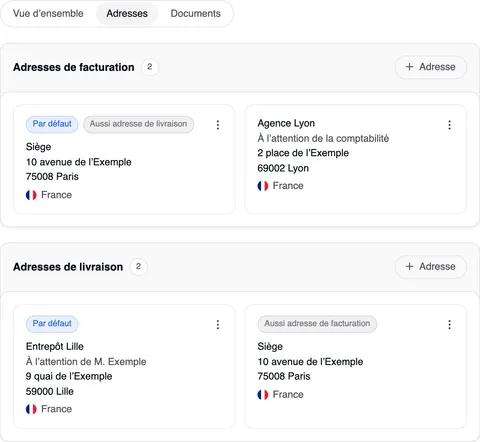Open kebab menu on delivery Siège card
This screenshot has height=442, width=480.
coord(449,325)
